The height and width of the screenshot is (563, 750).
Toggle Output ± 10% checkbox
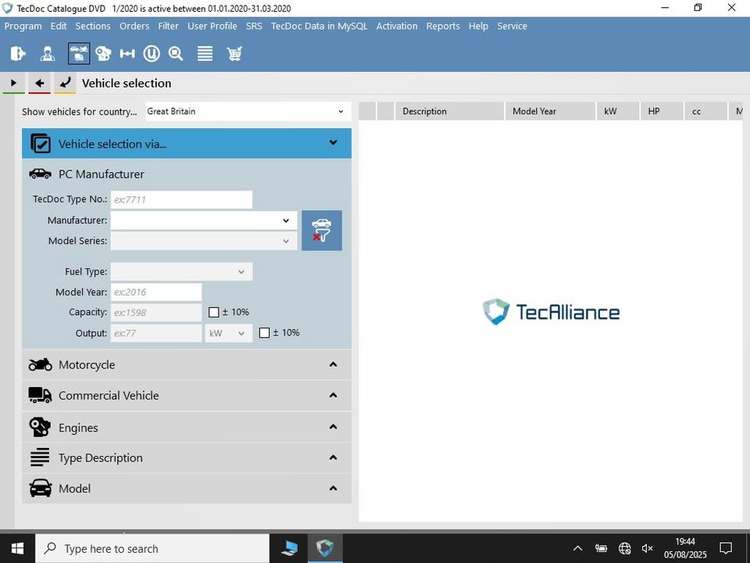point(265,333)
